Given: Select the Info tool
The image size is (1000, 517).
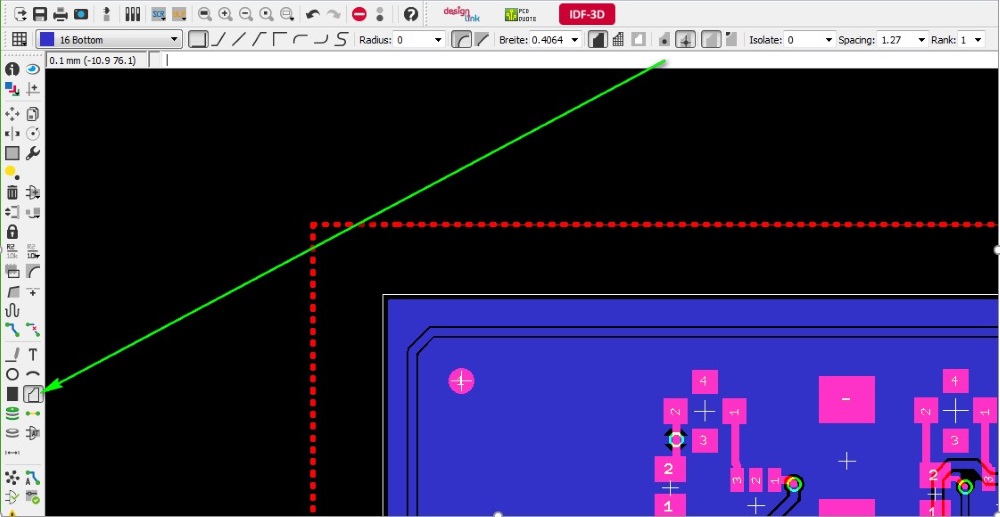Looking at the screenshot, I should point(12,69).
